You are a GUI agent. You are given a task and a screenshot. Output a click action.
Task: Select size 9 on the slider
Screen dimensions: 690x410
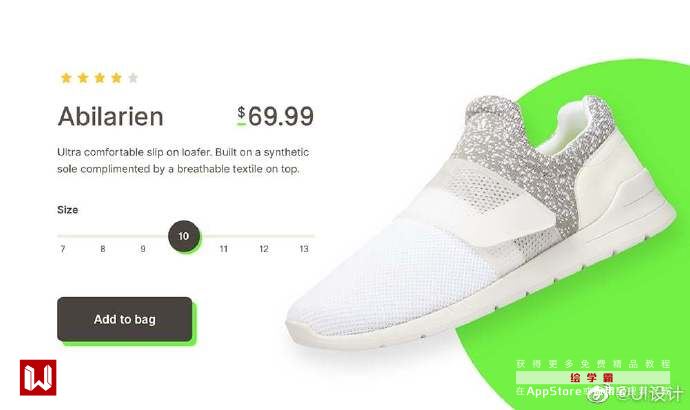[143, 249]
